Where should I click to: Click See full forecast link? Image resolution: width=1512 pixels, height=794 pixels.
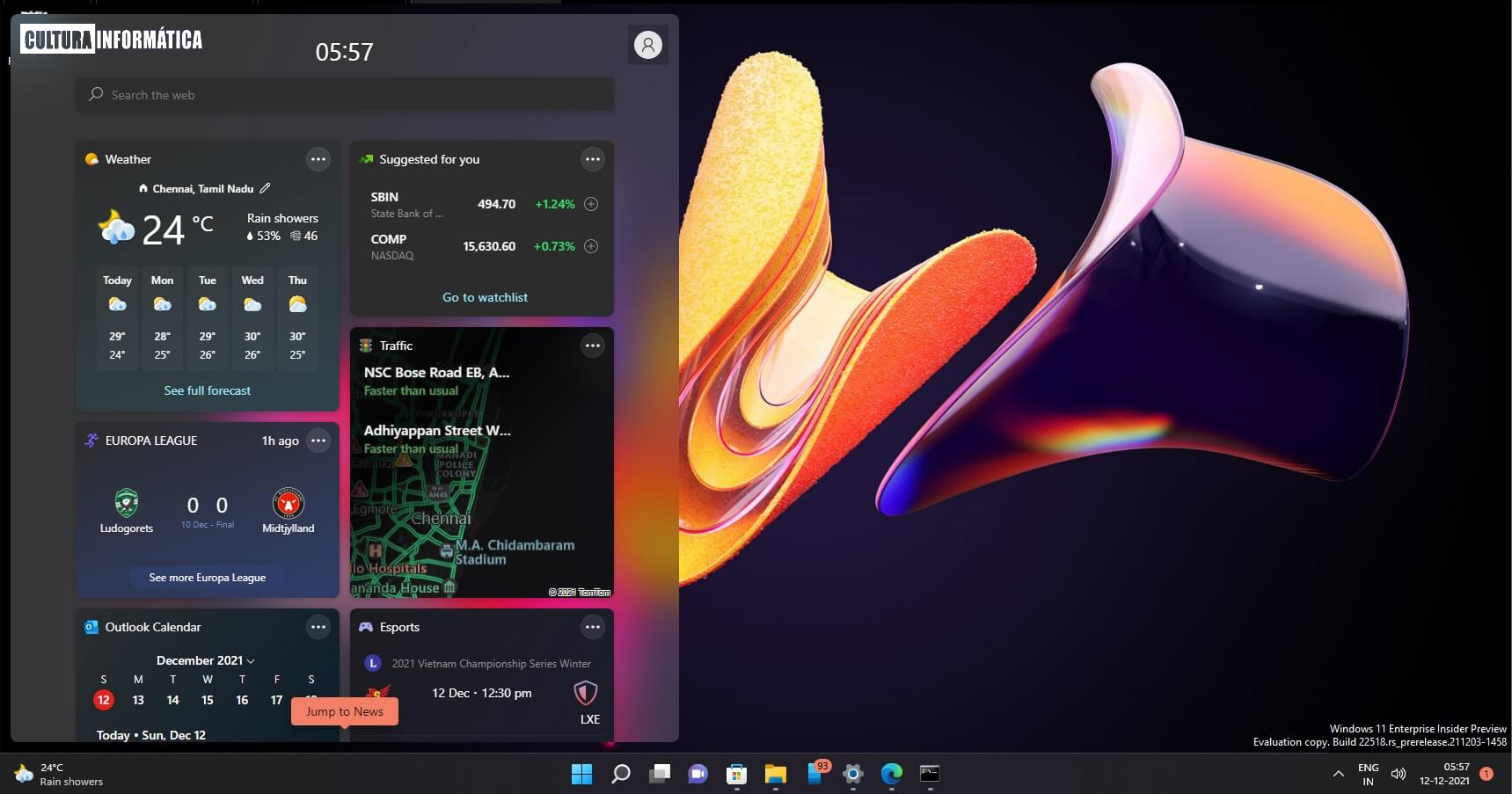point(208,390)
